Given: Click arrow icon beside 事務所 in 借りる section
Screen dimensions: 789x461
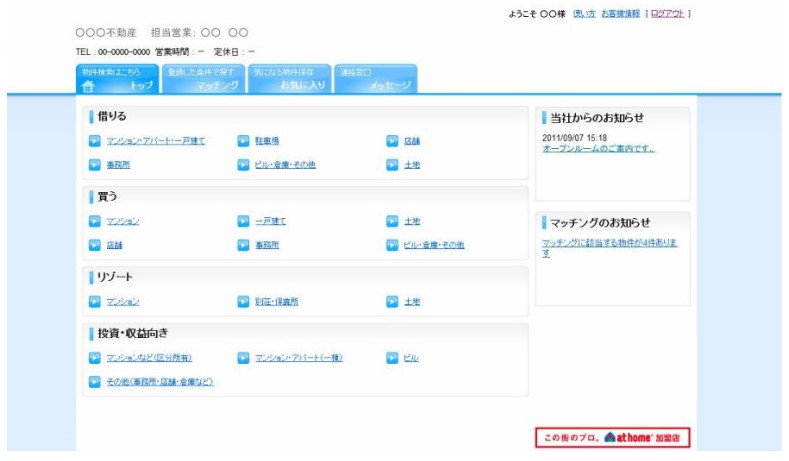Looking at the screenshot, I should coord(95,165).
